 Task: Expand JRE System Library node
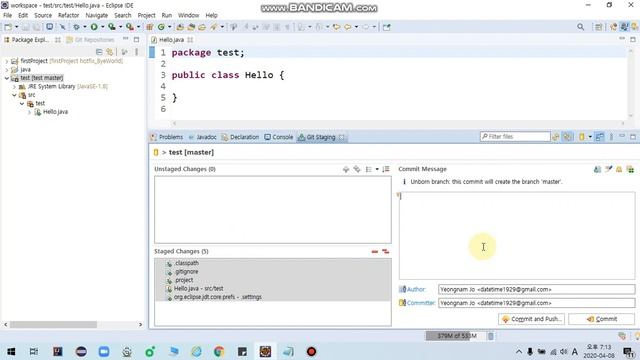[x=14, y=87]
